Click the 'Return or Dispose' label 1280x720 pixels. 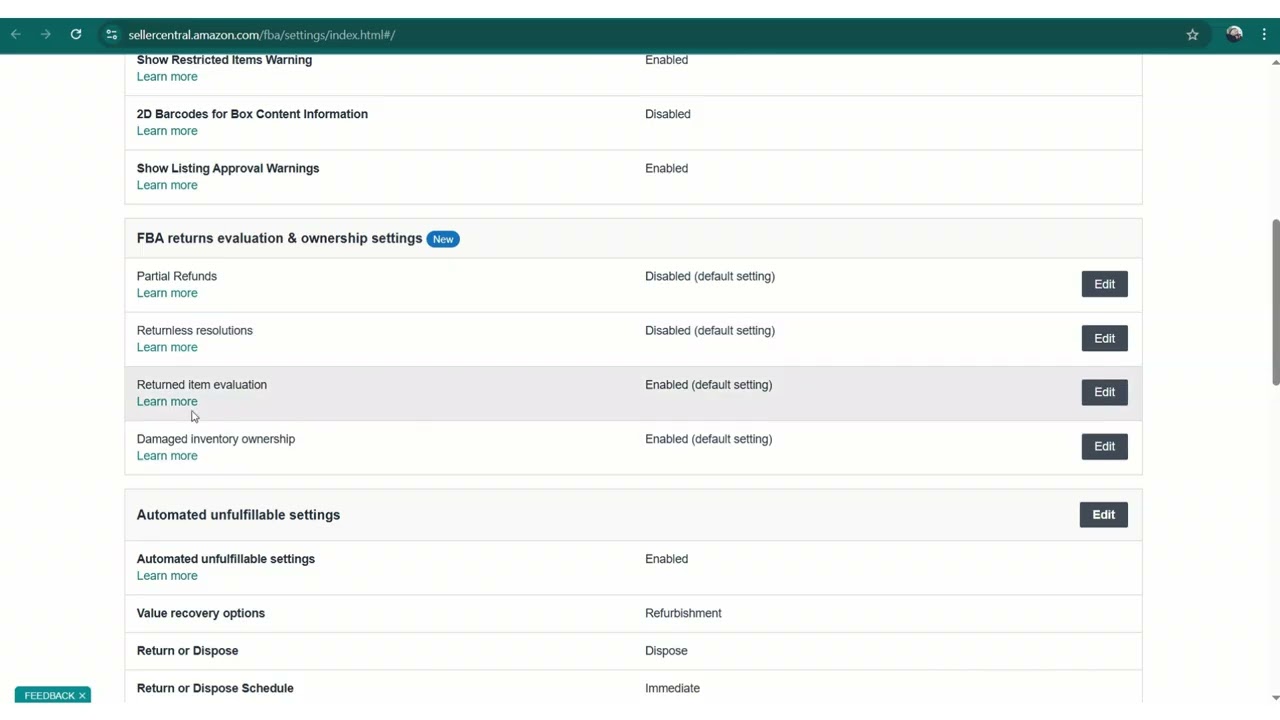[188, 651]
